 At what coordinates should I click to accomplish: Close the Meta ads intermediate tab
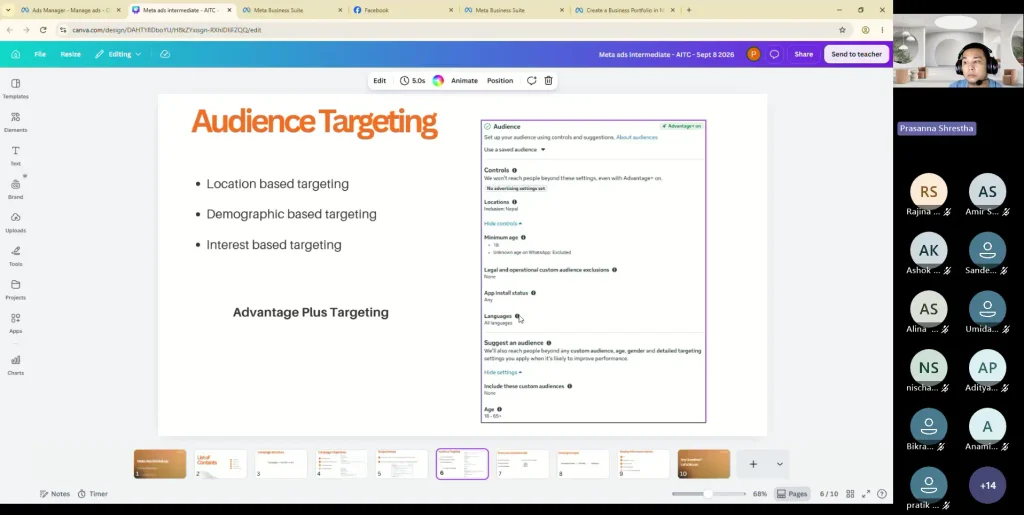(x=229, y=10)
